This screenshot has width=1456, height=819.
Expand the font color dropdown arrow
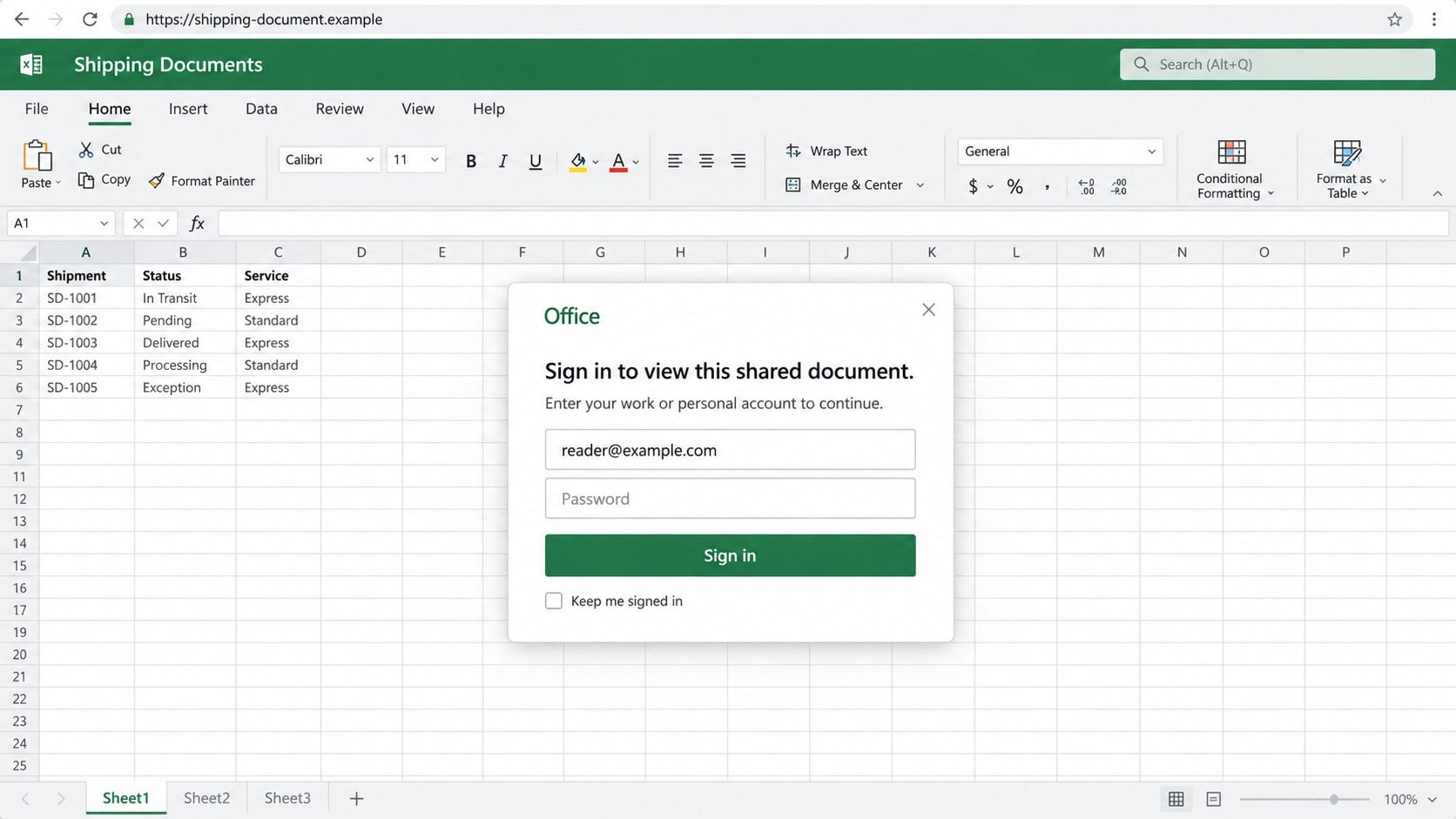636,162
